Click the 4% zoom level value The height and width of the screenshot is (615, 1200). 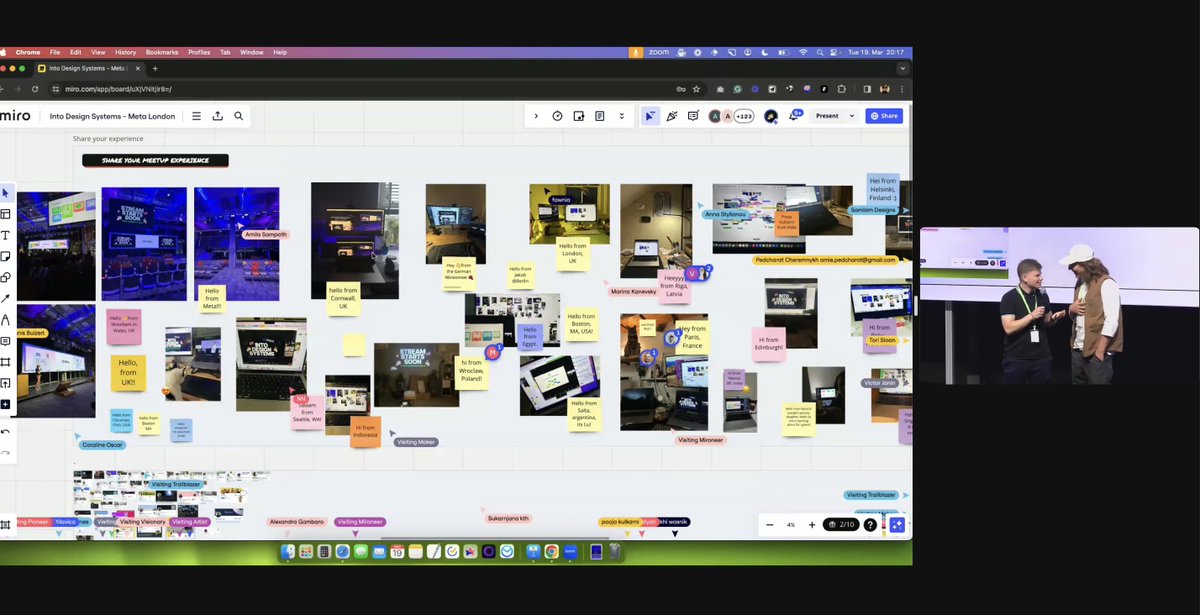pyautogui.click(x=791, y=524)
